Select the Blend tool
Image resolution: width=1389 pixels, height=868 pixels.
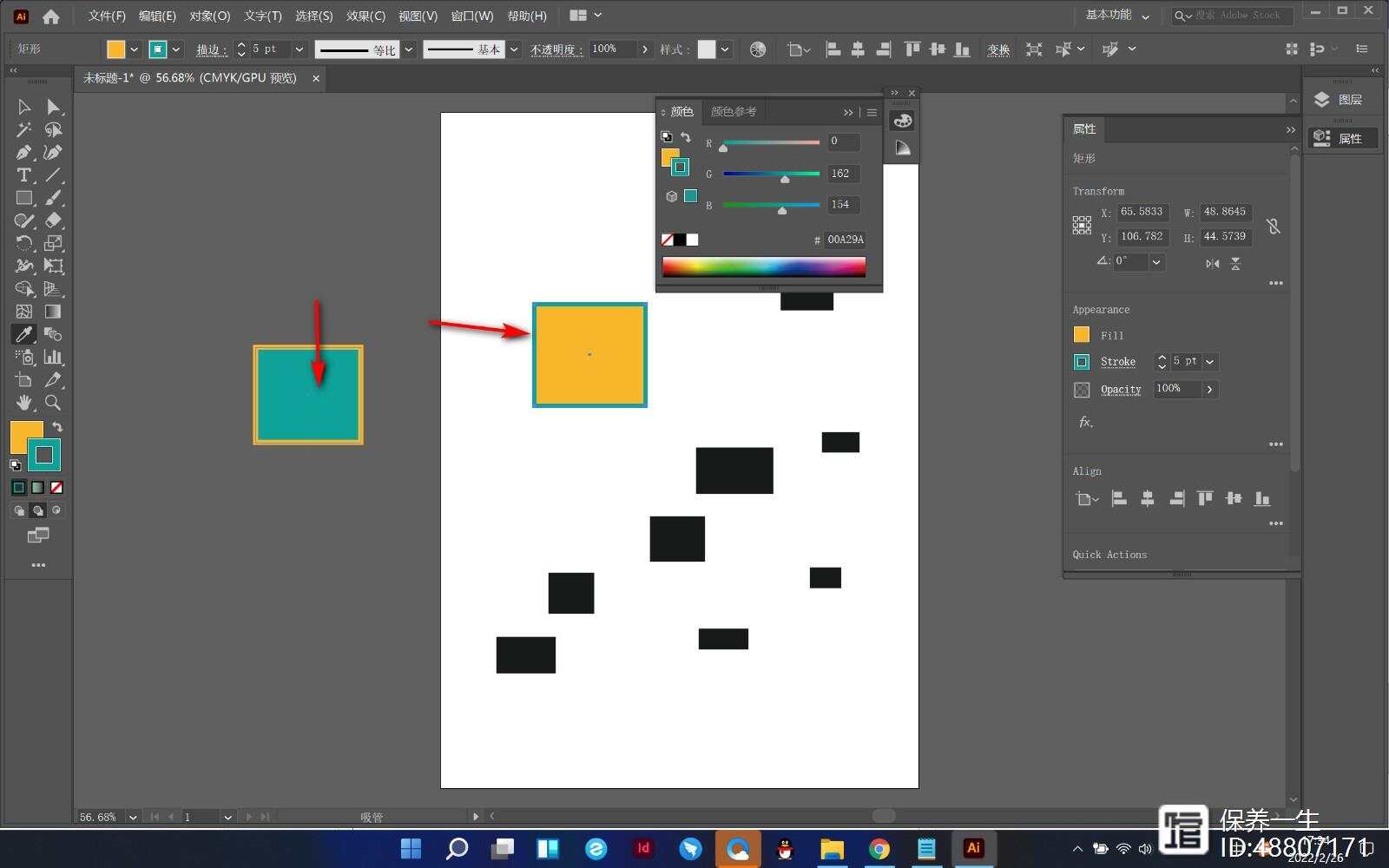tap(53, 334)
